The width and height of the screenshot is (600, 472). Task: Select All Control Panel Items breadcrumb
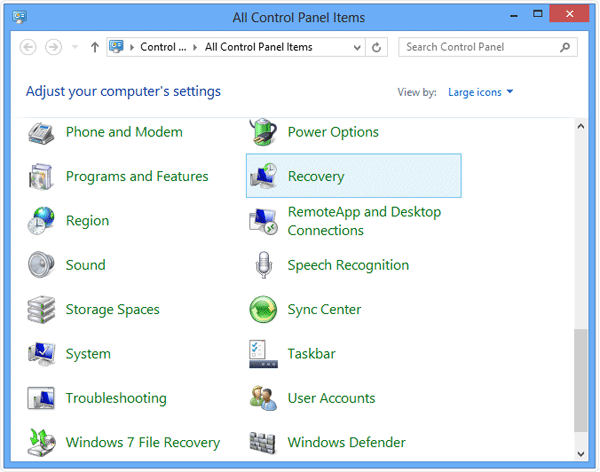coord(258,47)
